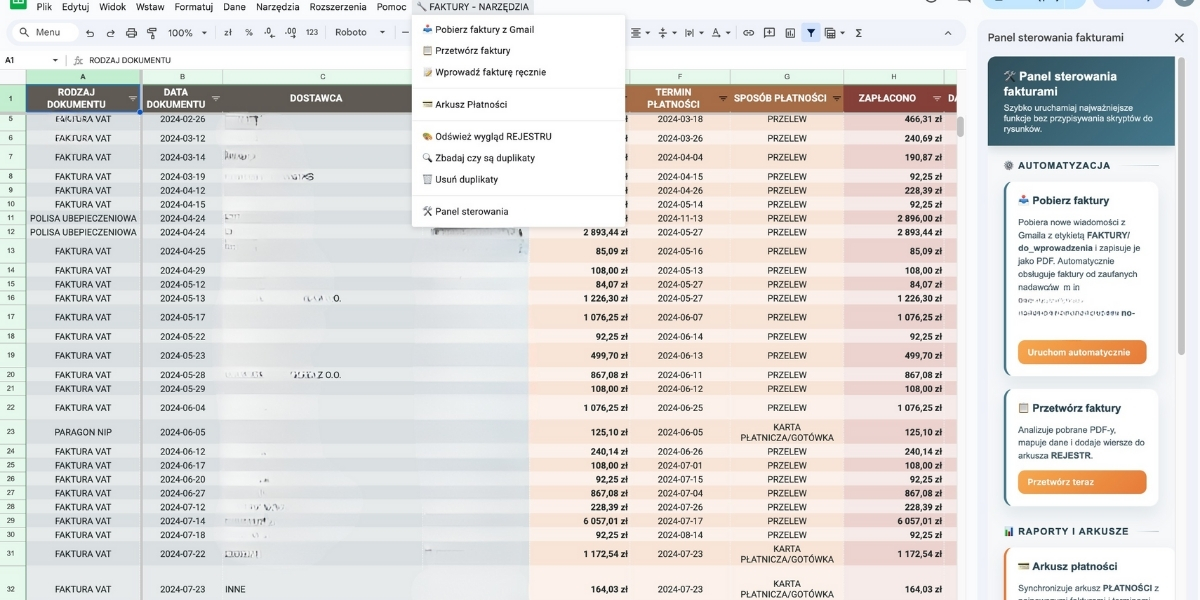Select Pobierz faktury z Gmail
The width and height of the screenshot is (1200, 600).
click(480, 29)
